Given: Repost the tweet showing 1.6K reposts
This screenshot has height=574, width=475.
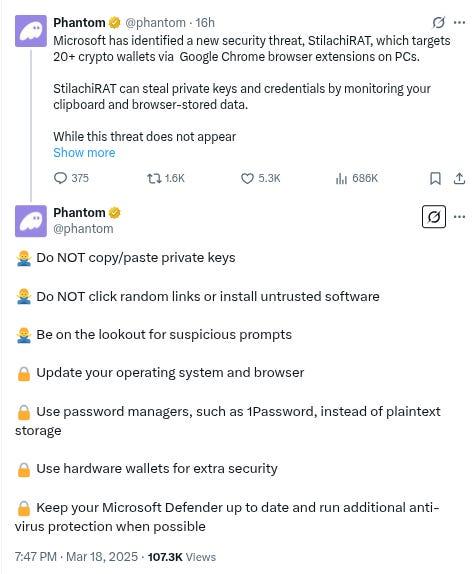Looking at the screenshot, I should tap(154, 178).
